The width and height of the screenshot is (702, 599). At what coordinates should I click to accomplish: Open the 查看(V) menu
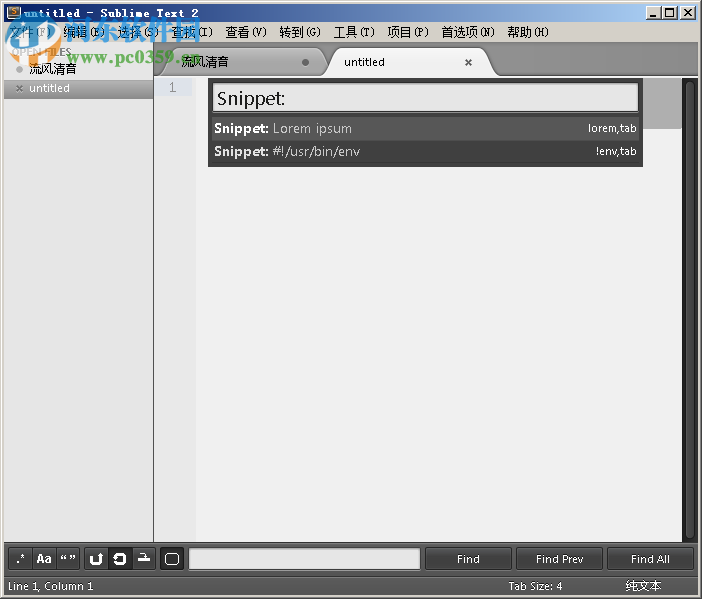click(246, 32)
